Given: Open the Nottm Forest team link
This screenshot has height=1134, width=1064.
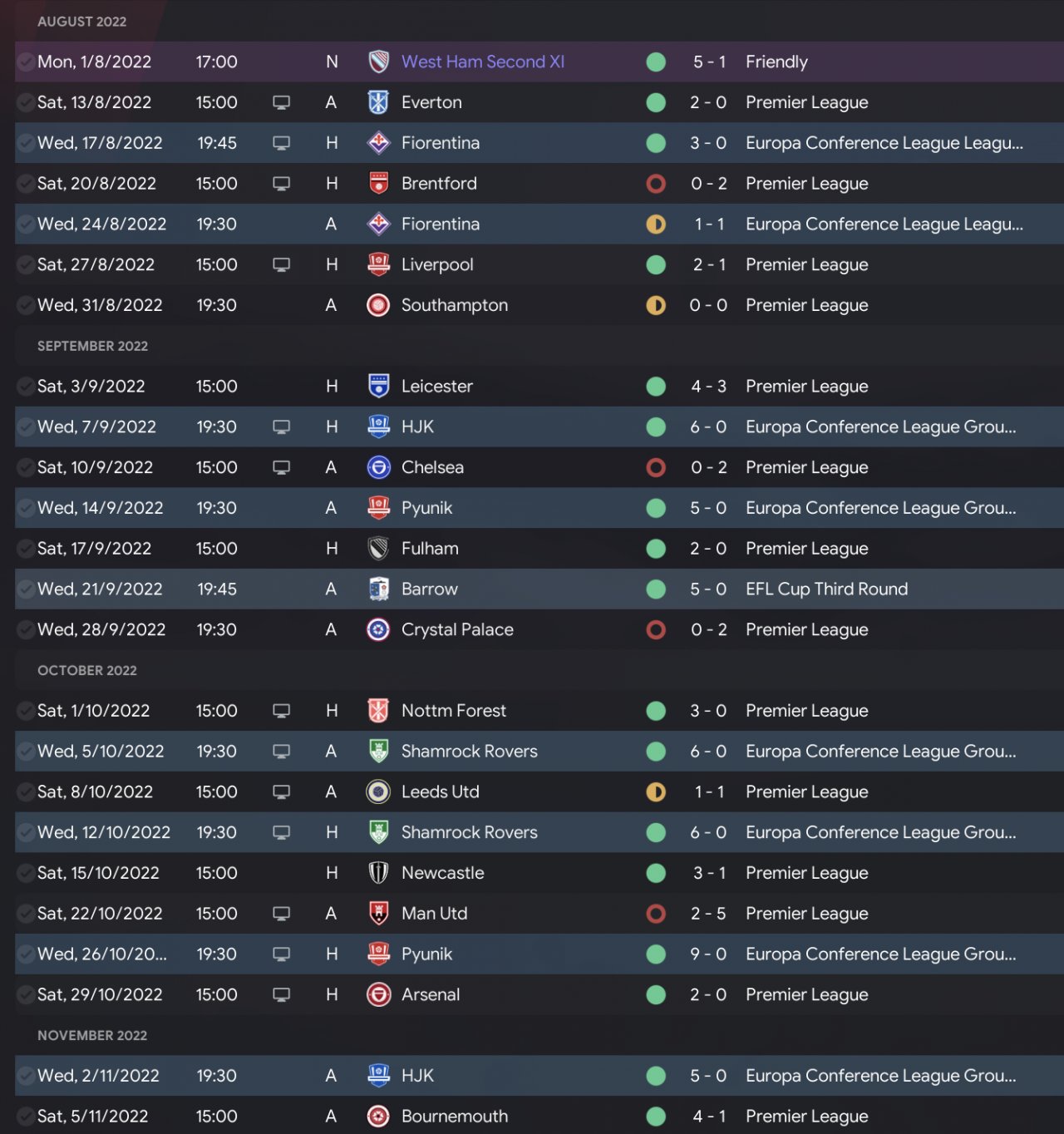Looking at the screenshot, I should (453, 711).
